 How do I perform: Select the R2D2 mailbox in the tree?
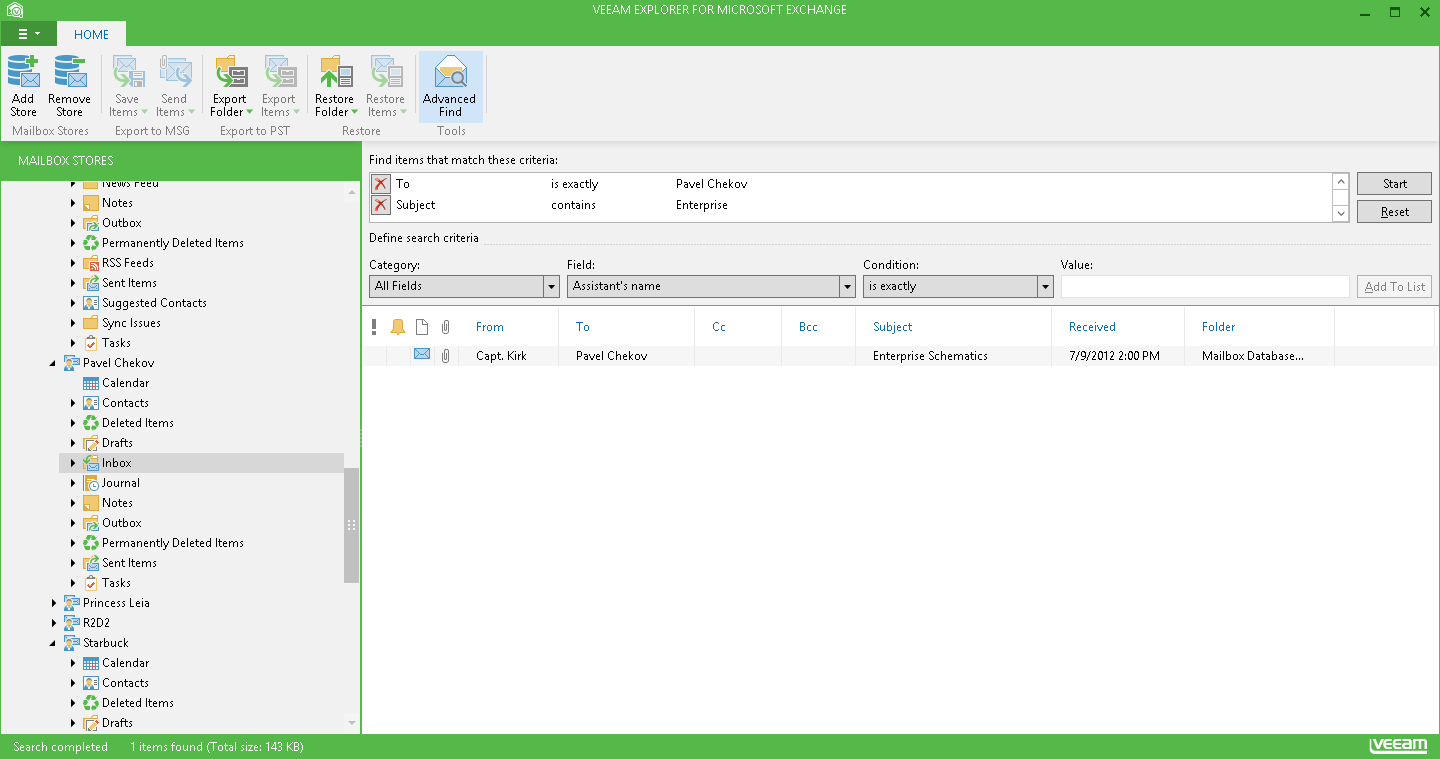(x=95, y=623)
